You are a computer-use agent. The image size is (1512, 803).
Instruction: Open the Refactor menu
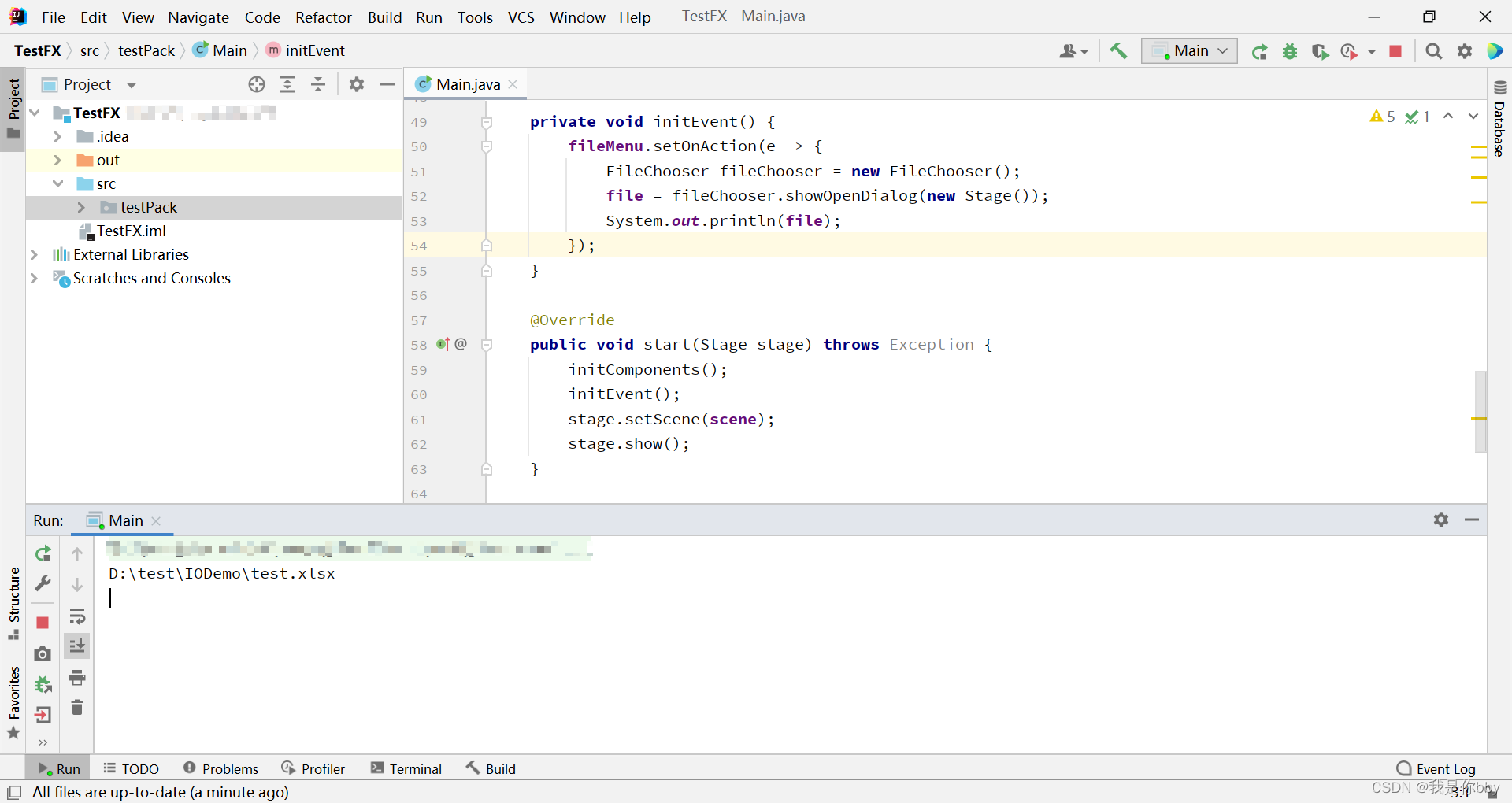323,17
